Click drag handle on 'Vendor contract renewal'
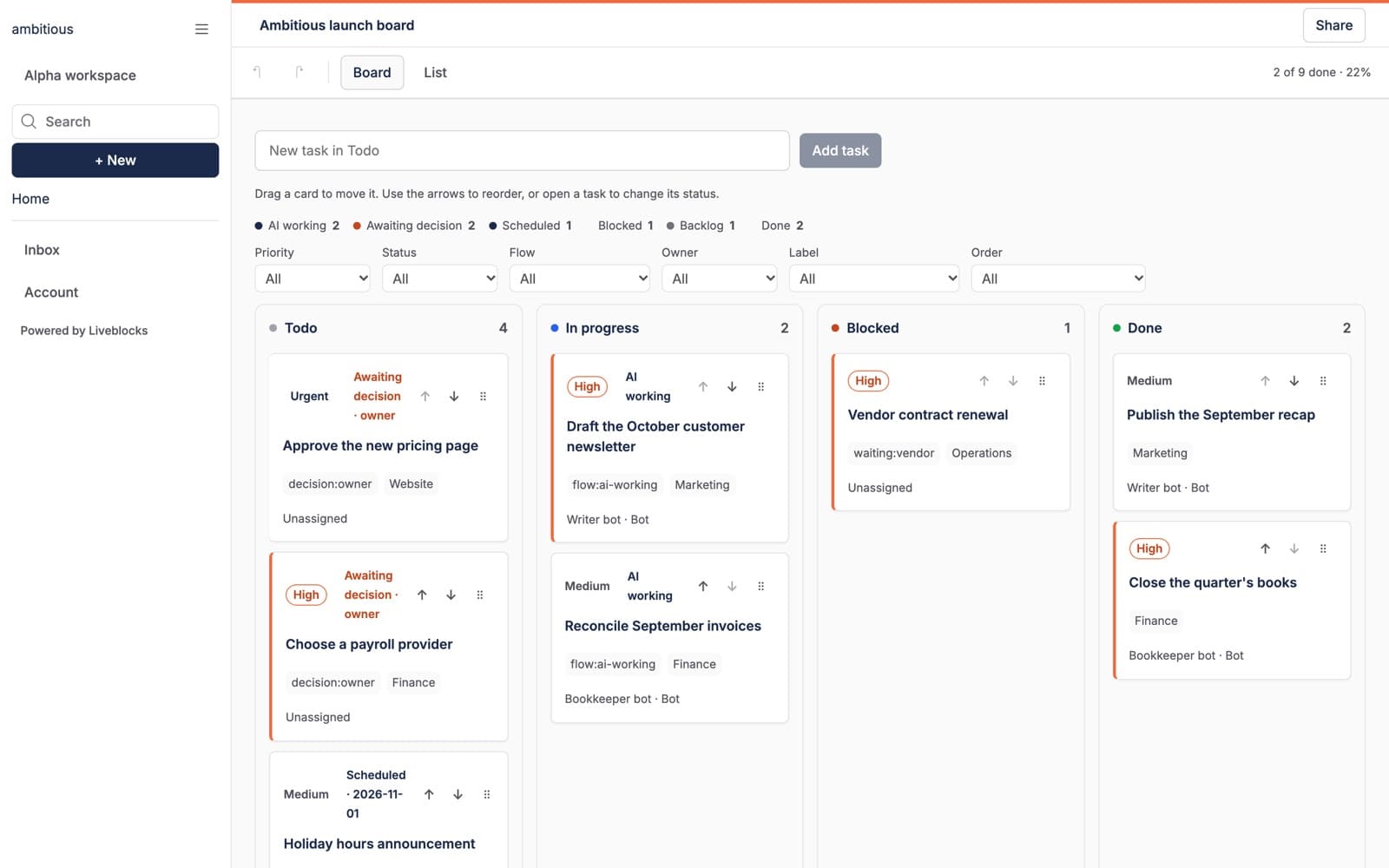 (x=1043, y=381)
